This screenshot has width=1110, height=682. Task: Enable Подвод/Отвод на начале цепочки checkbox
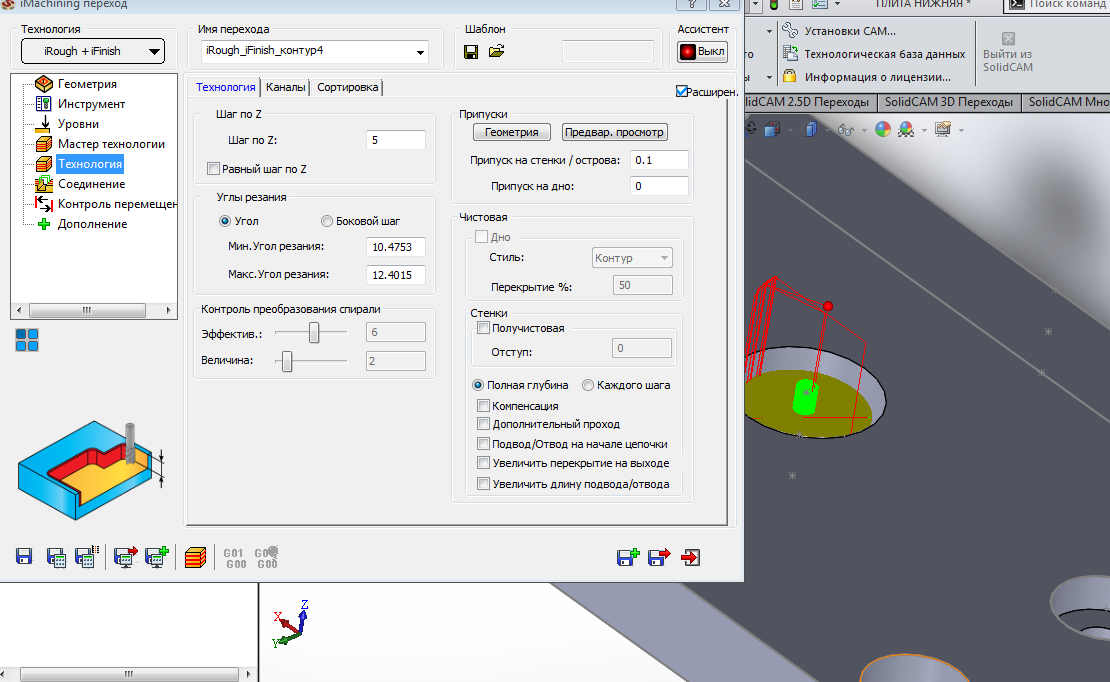(x=484, y=444)
